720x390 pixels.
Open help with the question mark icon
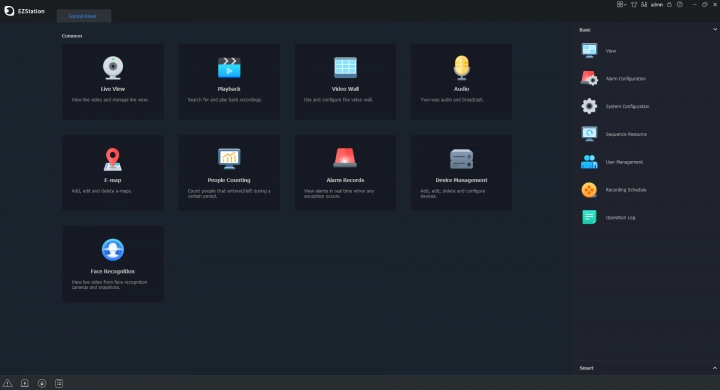click(x=680, y=5)
